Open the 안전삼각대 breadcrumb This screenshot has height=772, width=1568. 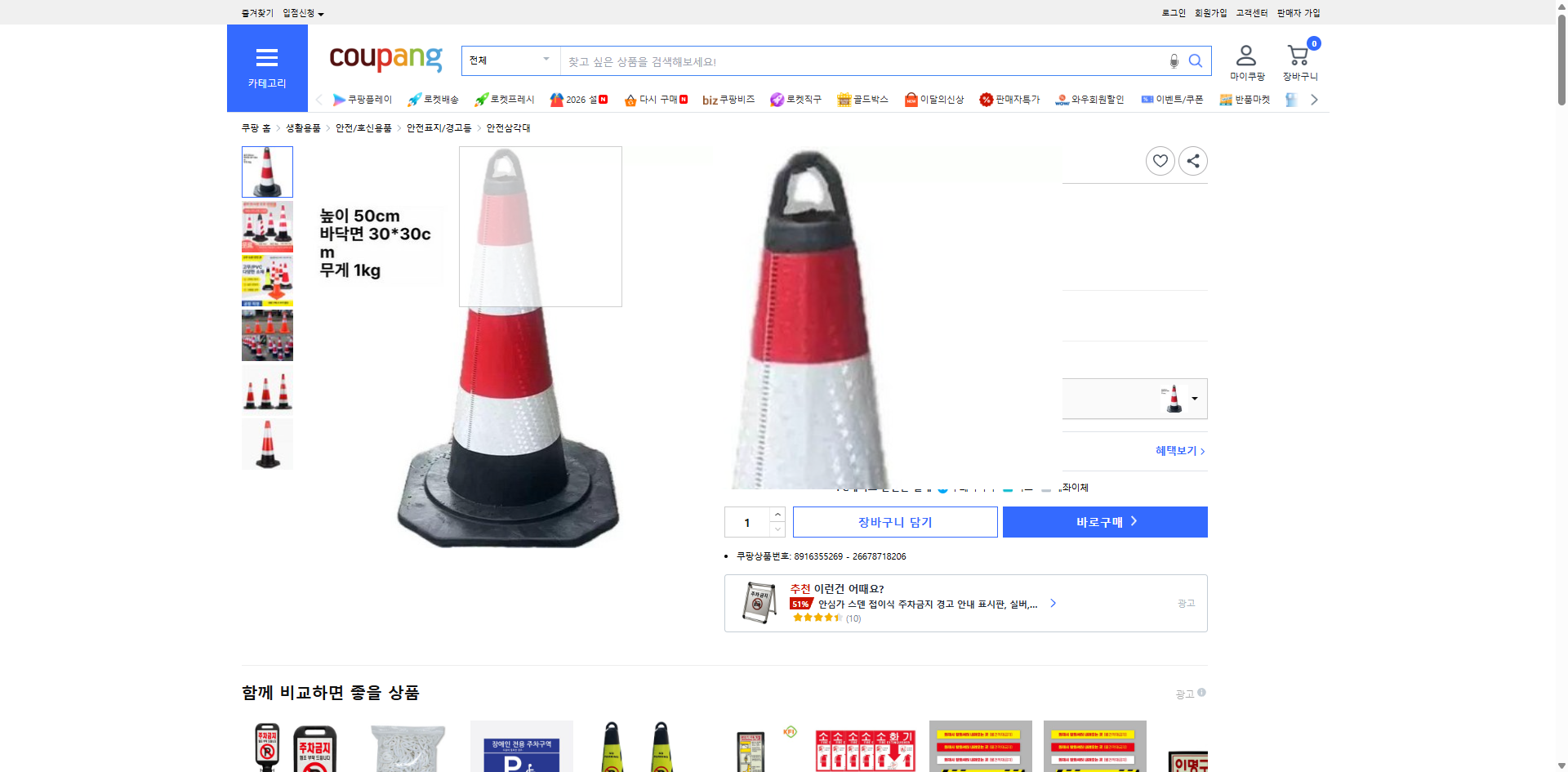click(508, 128)
